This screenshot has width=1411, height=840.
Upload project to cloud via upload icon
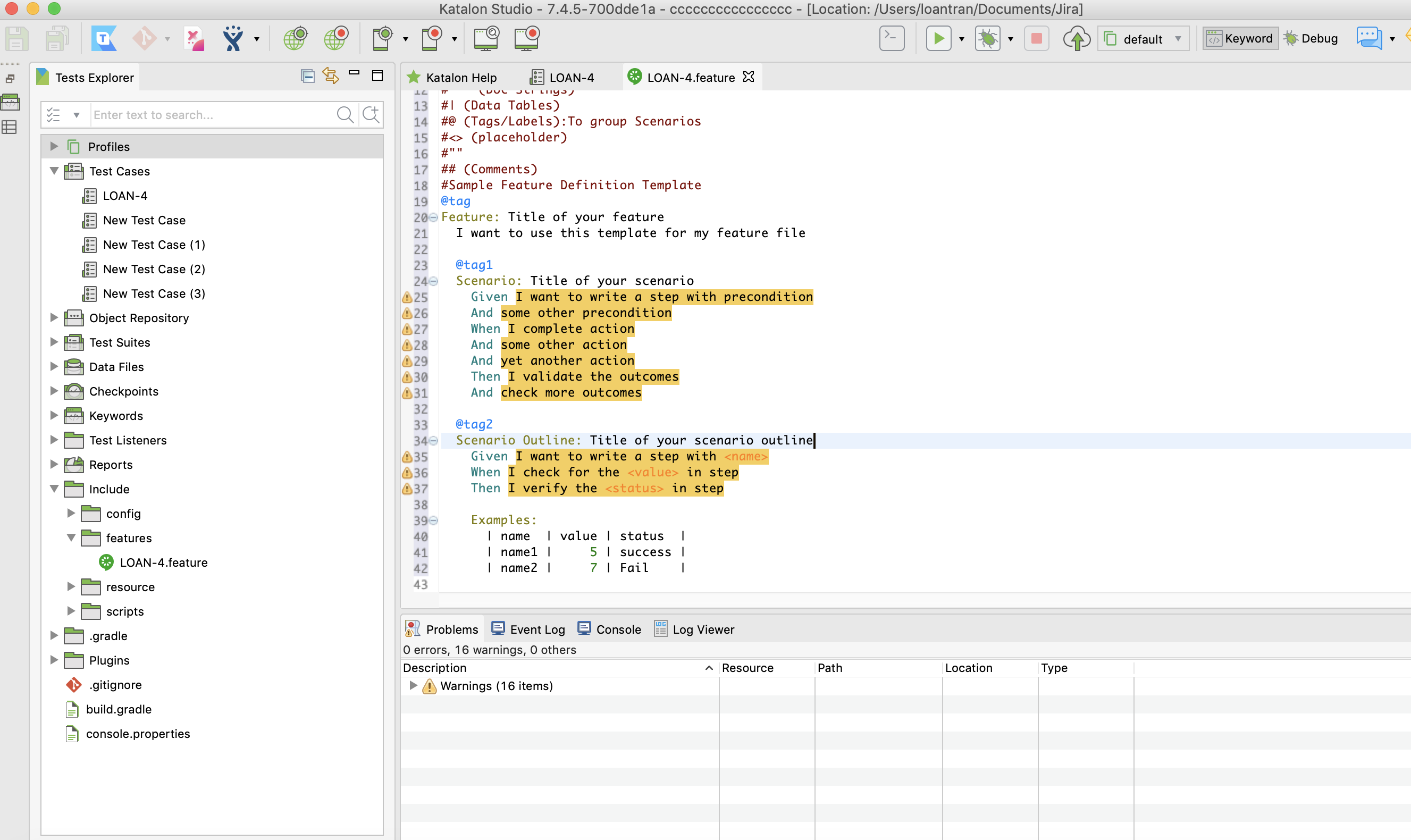click(x=1077, y=38)
